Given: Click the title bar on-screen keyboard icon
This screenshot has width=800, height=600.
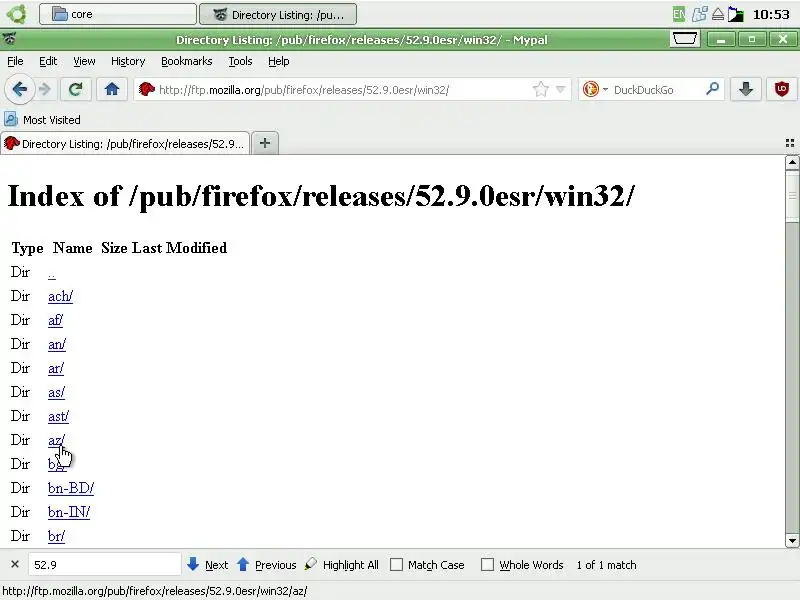Looking at the screenshot, I should pos(685,39).
